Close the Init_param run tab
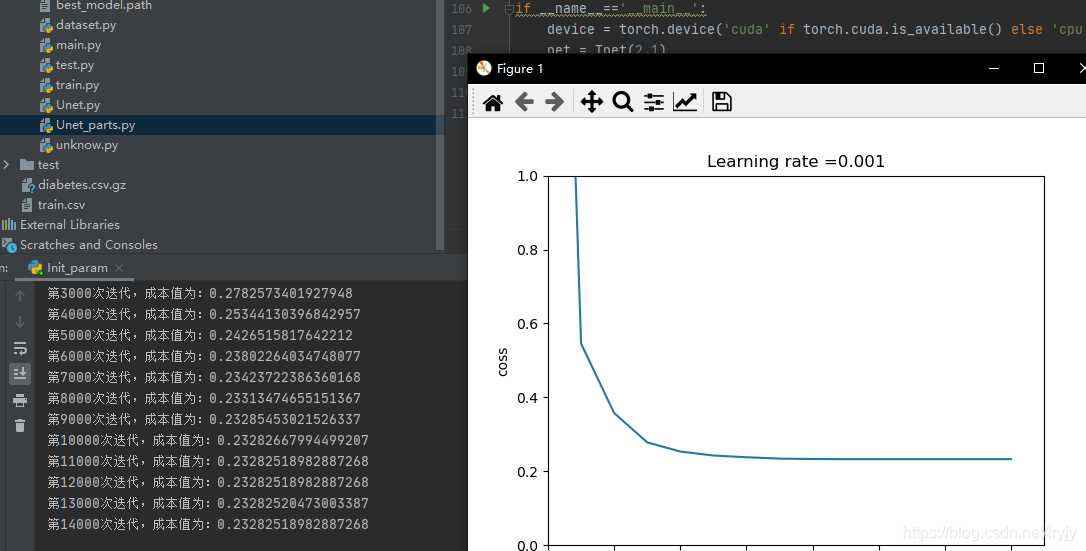 pyautogui.click(x=119, y=268)
